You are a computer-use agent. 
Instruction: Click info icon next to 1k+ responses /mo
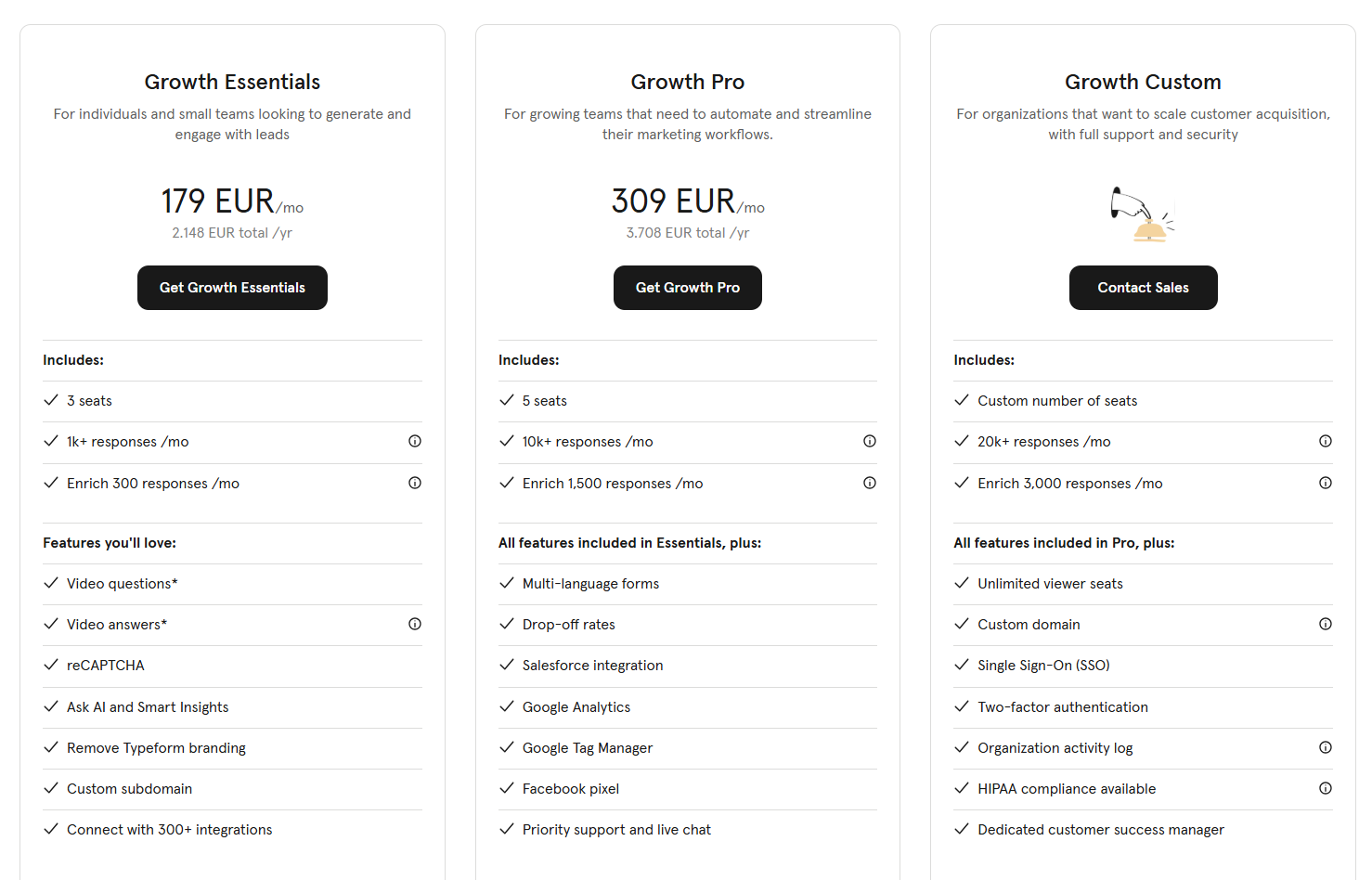click(x=415, y=441)
